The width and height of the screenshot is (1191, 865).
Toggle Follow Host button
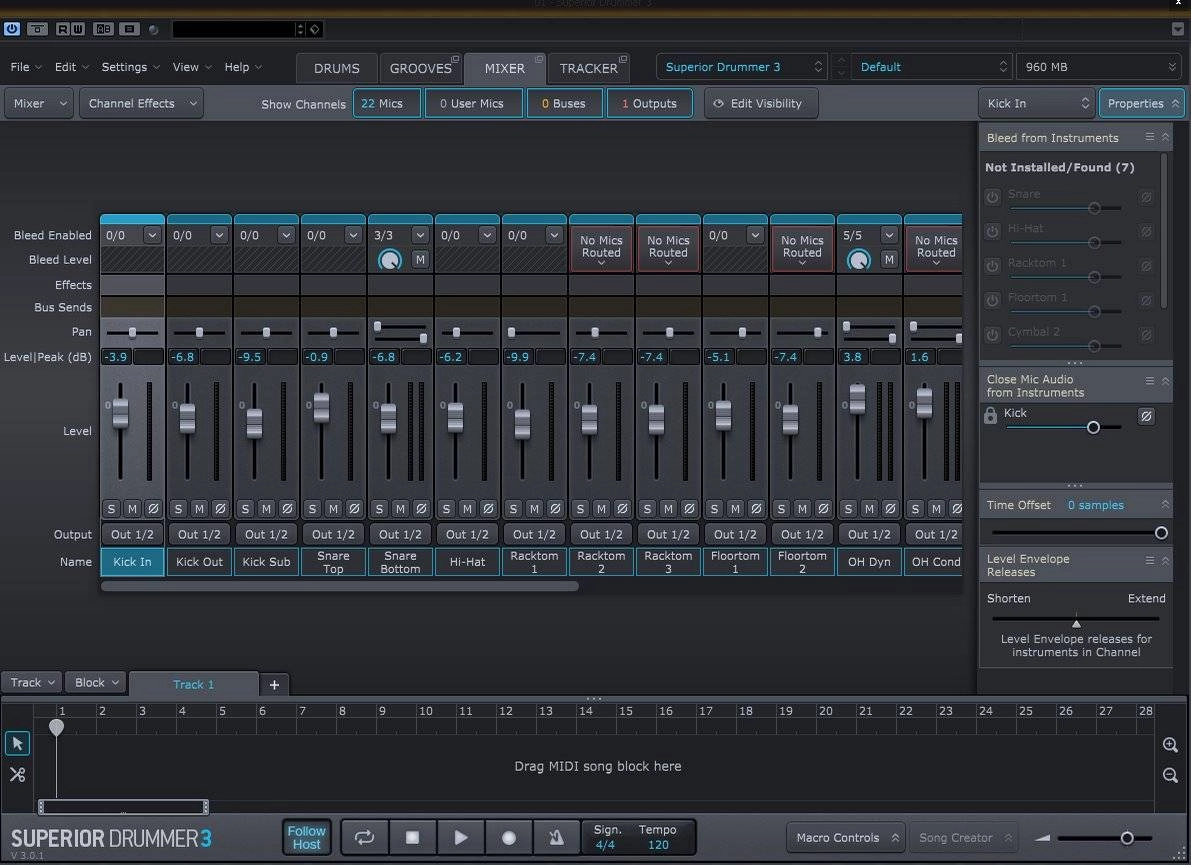(x=306, y=837)
